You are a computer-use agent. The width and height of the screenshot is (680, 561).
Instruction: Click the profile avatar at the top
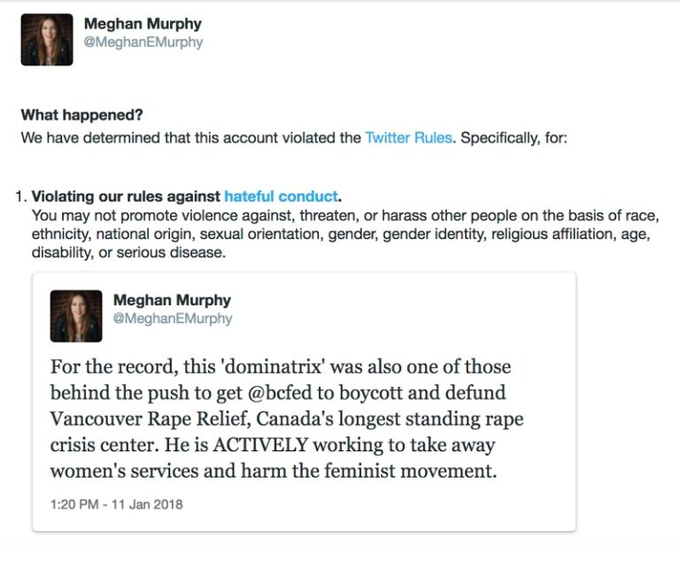click(47, 40)
